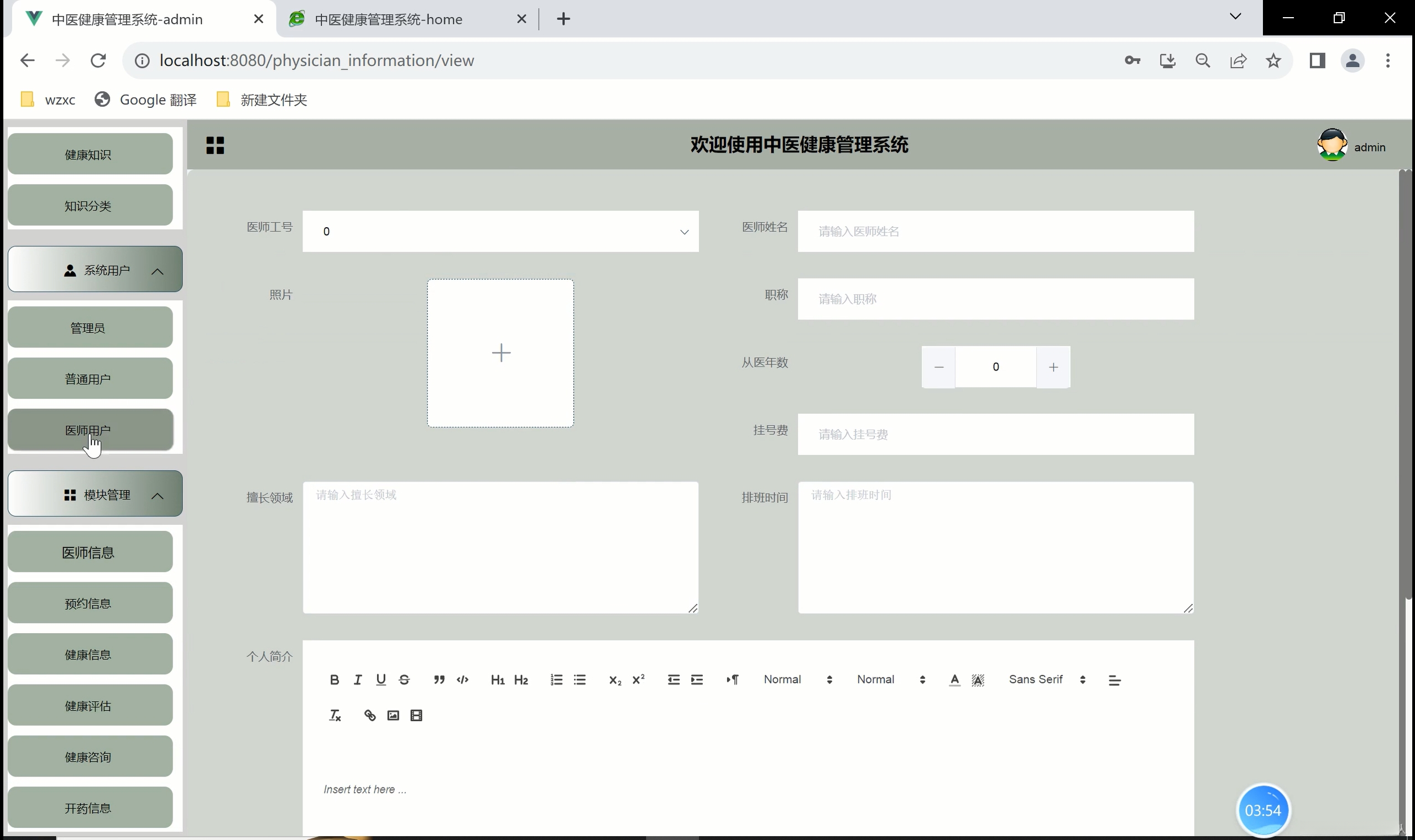Increase 从医年数 with plus button
The image size is (1415, 840).
click(x=1053, y=367)
